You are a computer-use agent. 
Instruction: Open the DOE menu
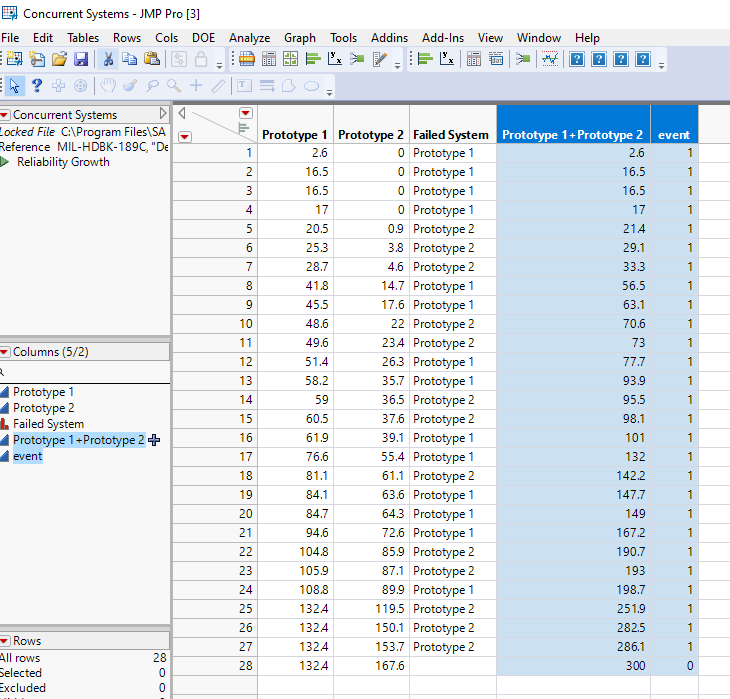[203, 38]
